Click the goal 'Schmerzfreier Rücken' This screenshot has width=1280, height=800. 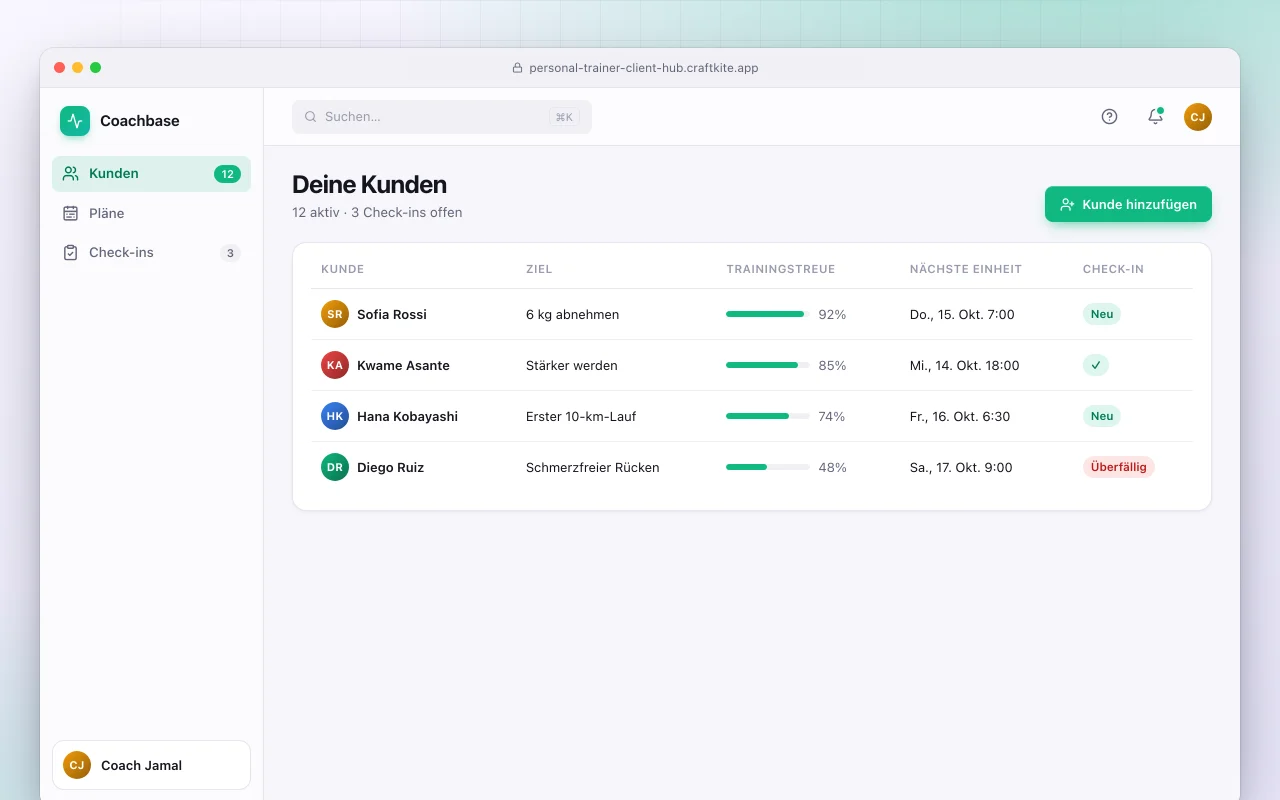[x=593, y=467]
